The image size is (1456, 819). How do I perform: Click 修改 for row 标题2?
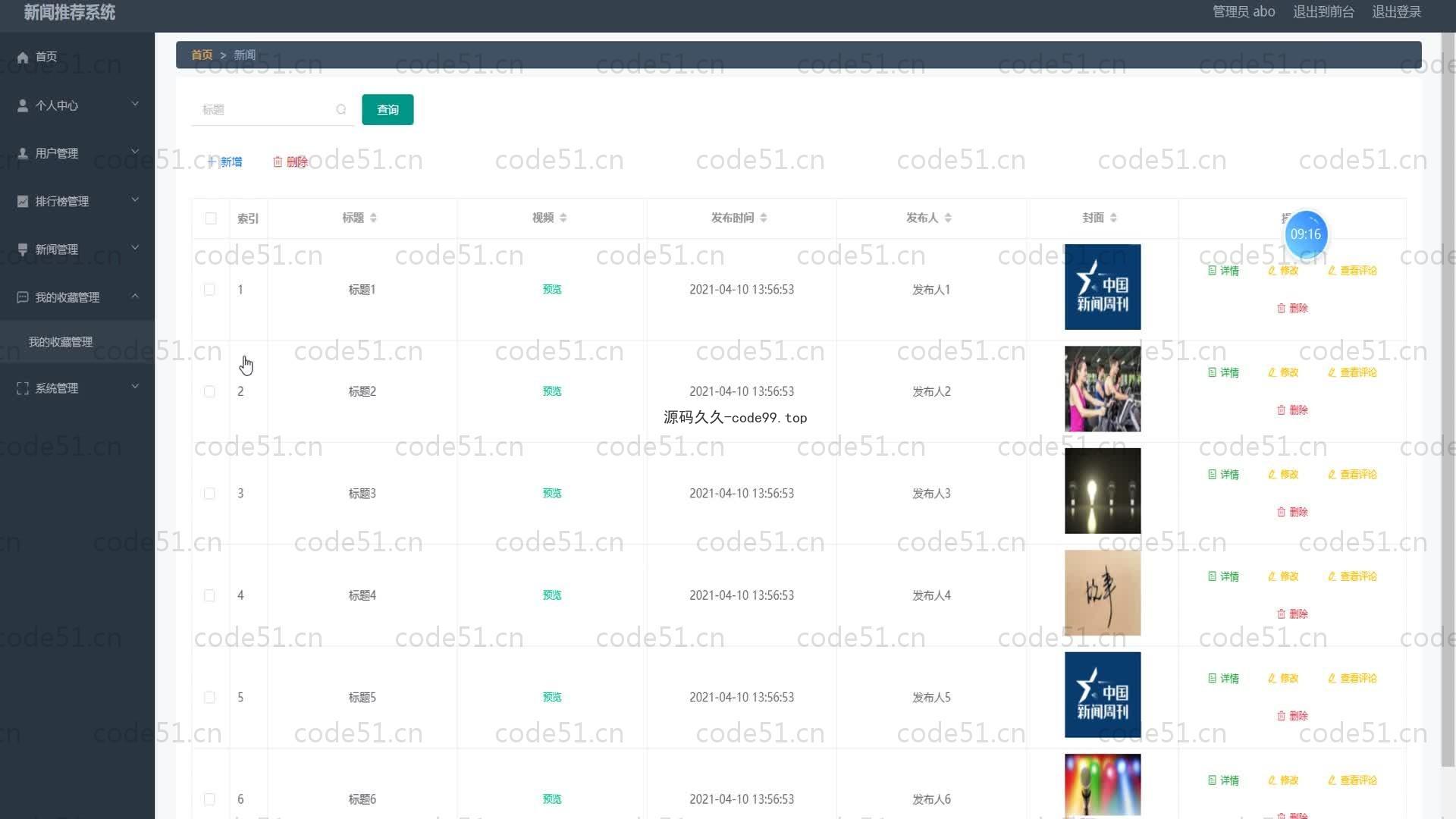1283,372
